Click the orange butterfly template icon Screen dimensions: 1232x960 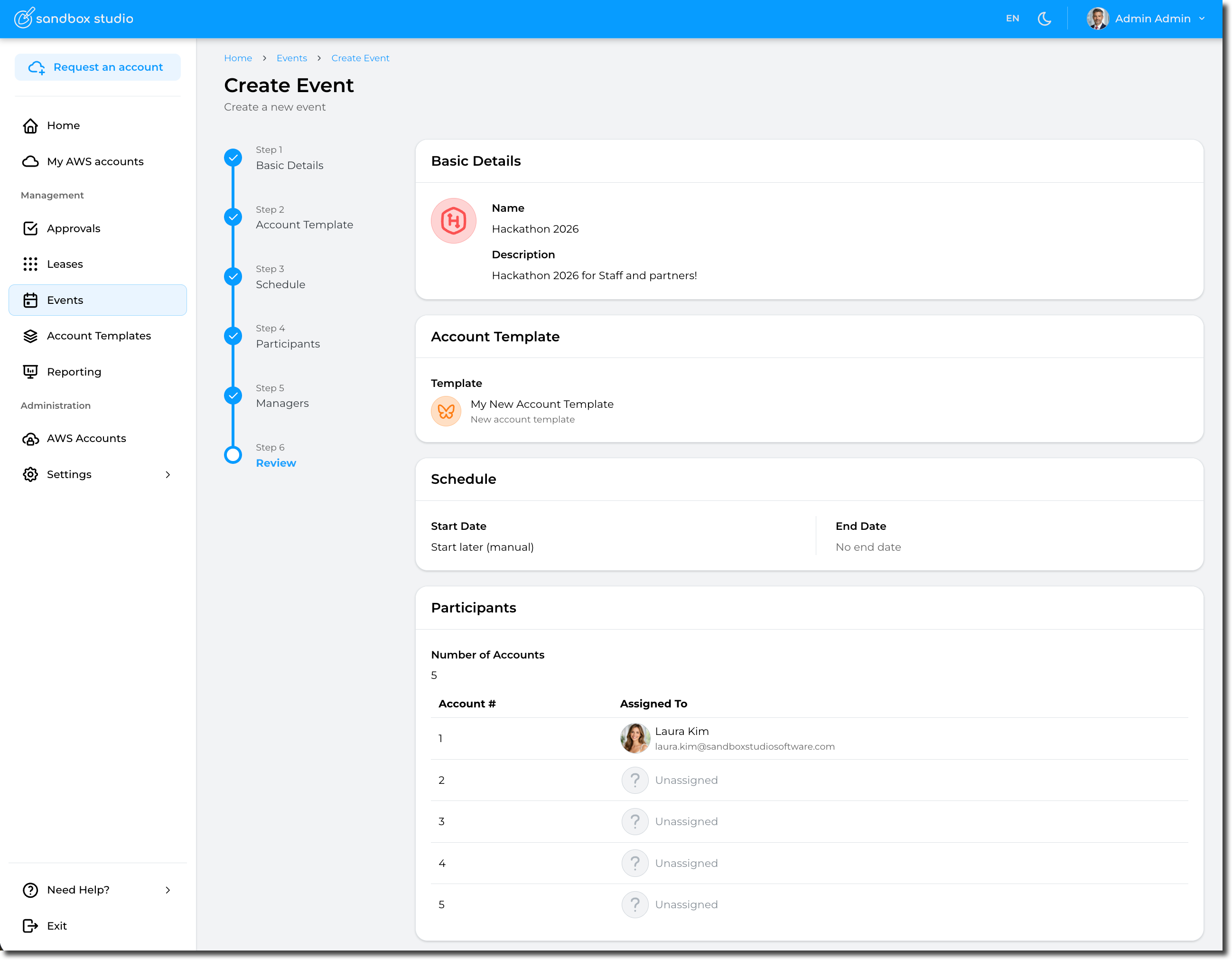pyautogui.click(x=446, y=411)
